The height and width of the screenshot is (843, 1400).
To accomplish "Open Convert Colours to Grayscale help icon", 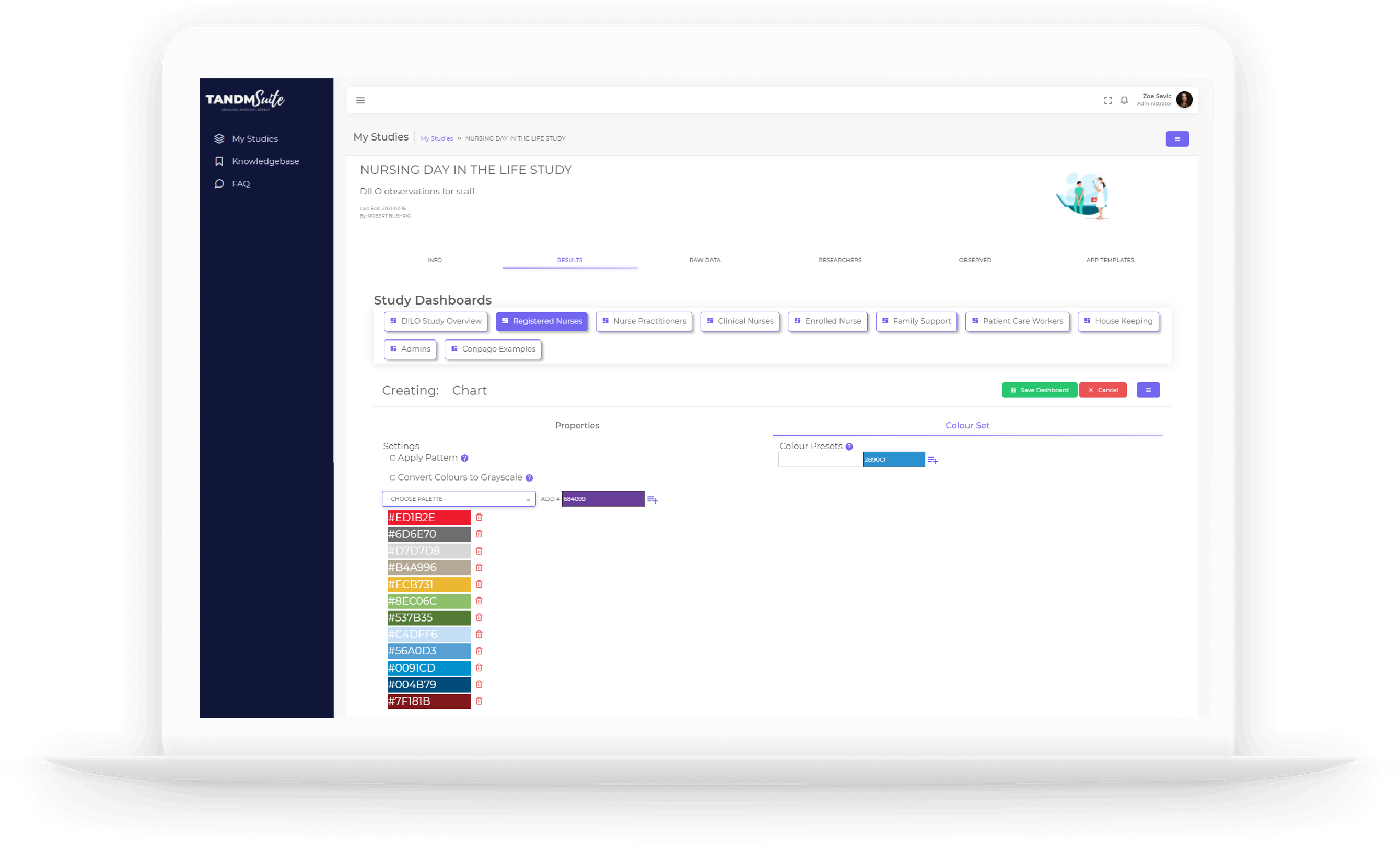I will [x=529, y=478].
